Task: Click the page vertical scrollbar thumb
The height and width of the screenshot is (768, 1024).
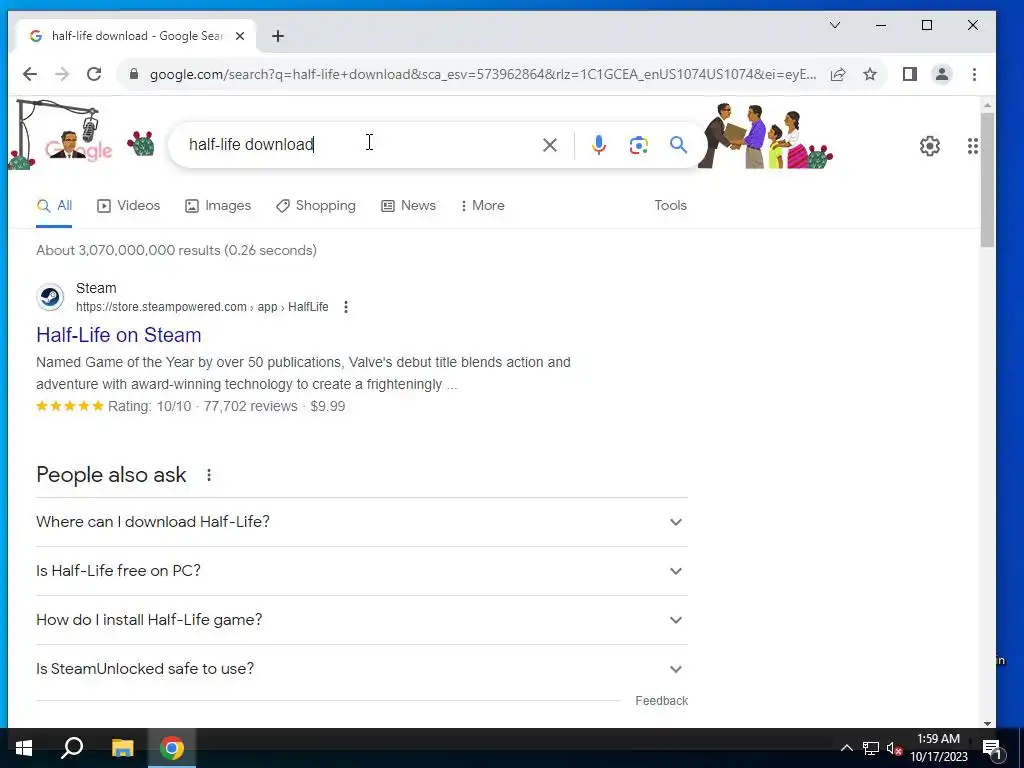Action: pos(987,180)
